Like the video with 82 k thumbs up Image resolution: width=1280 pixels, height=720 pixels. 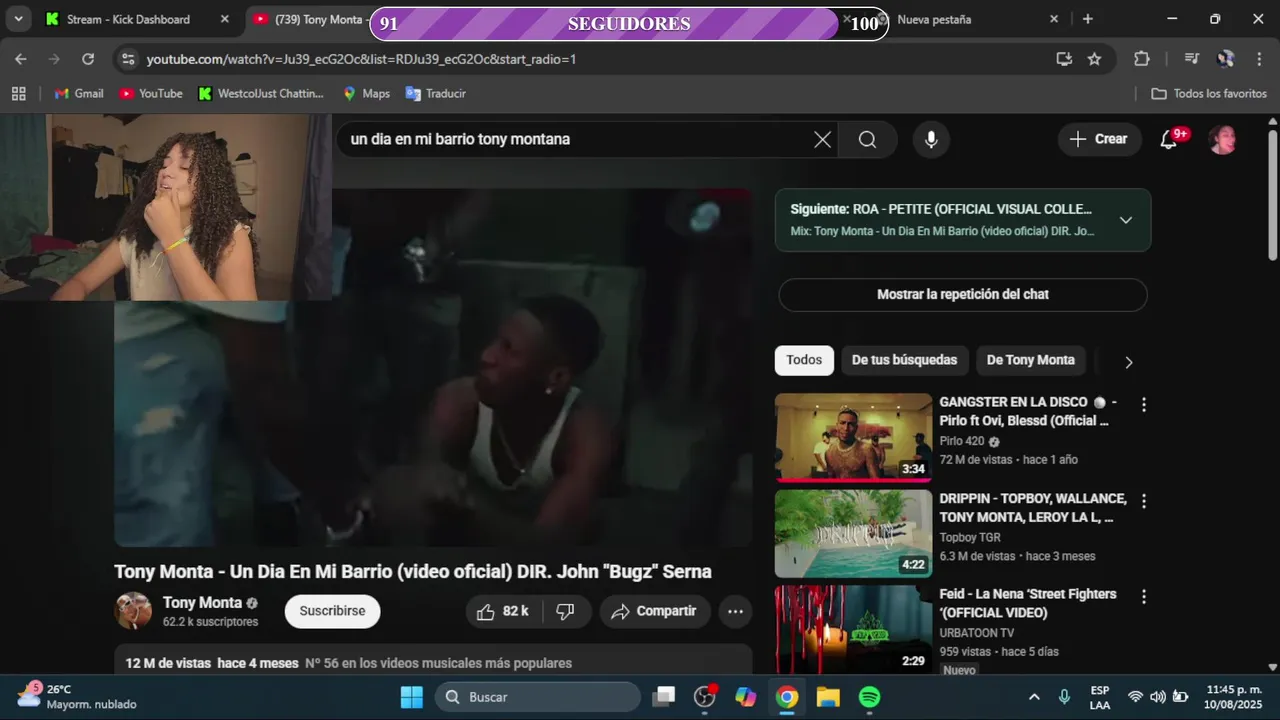[503, 611]
